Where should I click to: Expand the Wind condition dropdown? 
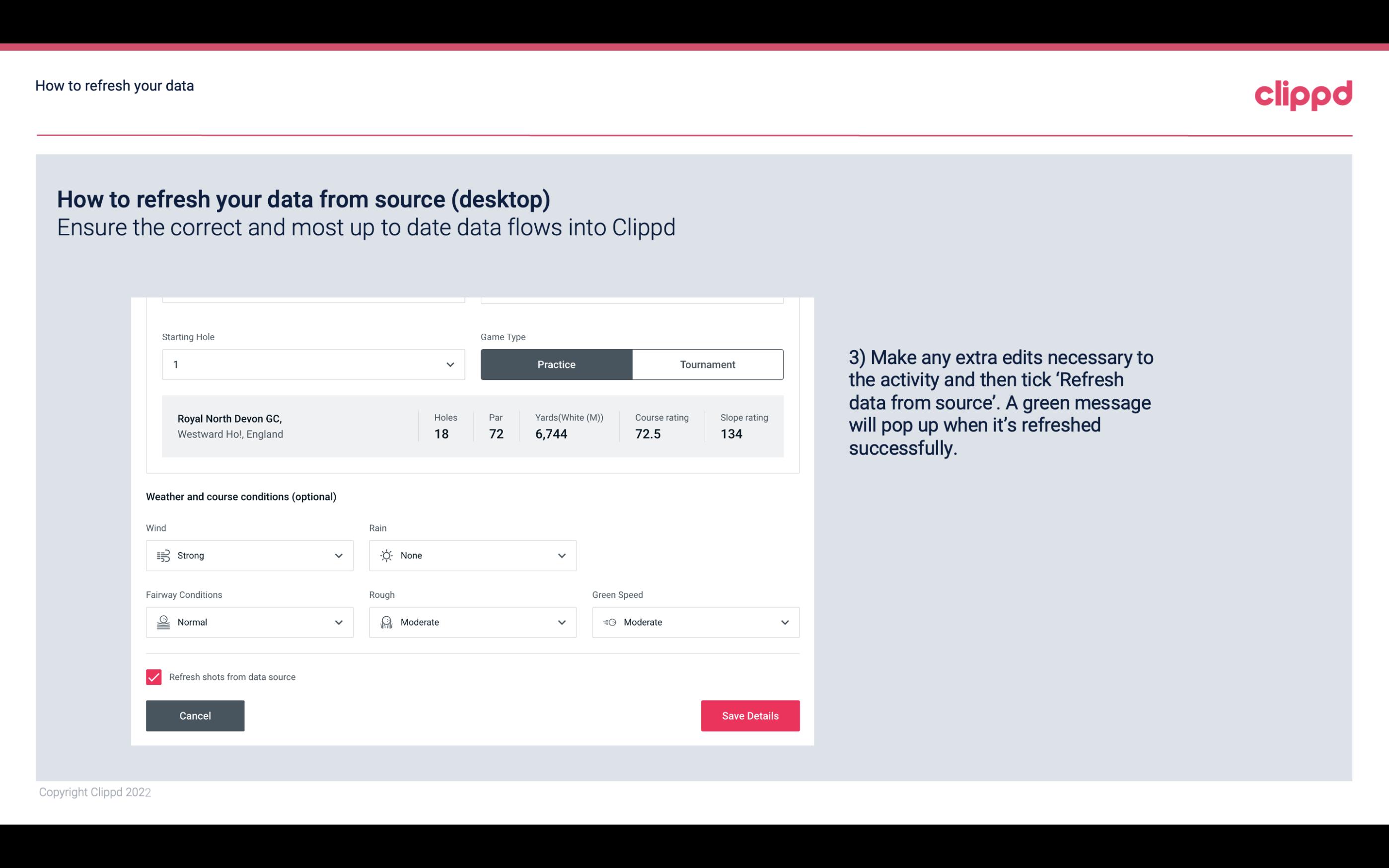(x=338, y=555)
